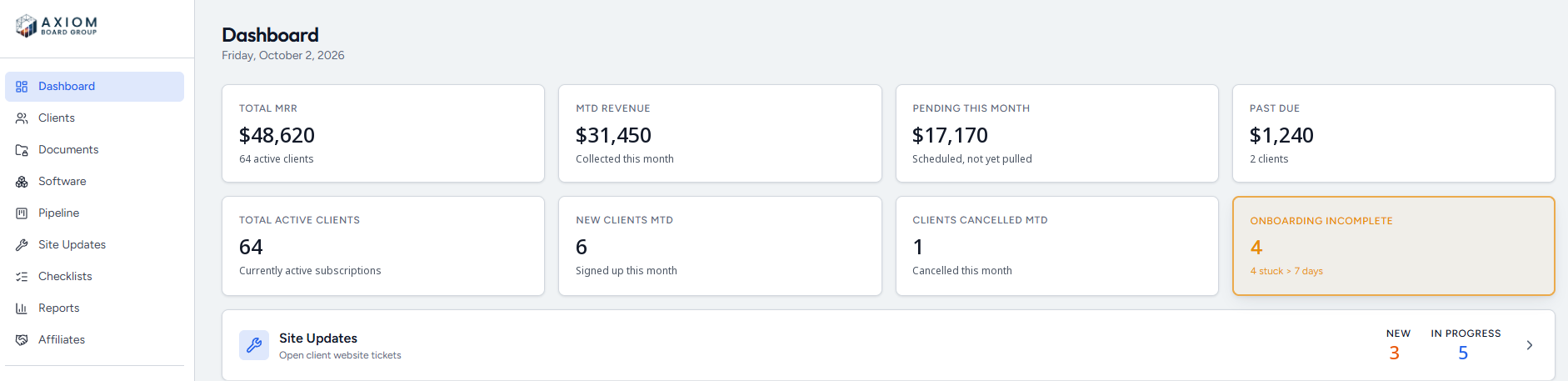Screen dimensions: 1568x381
Task: Click the $48,620 MRR value
Action: point(277,135)
